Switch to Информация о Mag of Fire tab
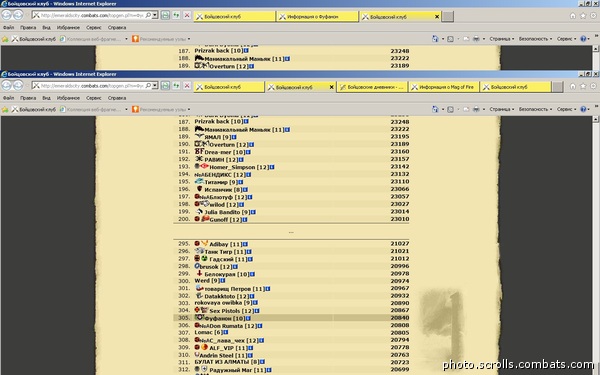Viewport: 600px width, 375px height. 444,87
